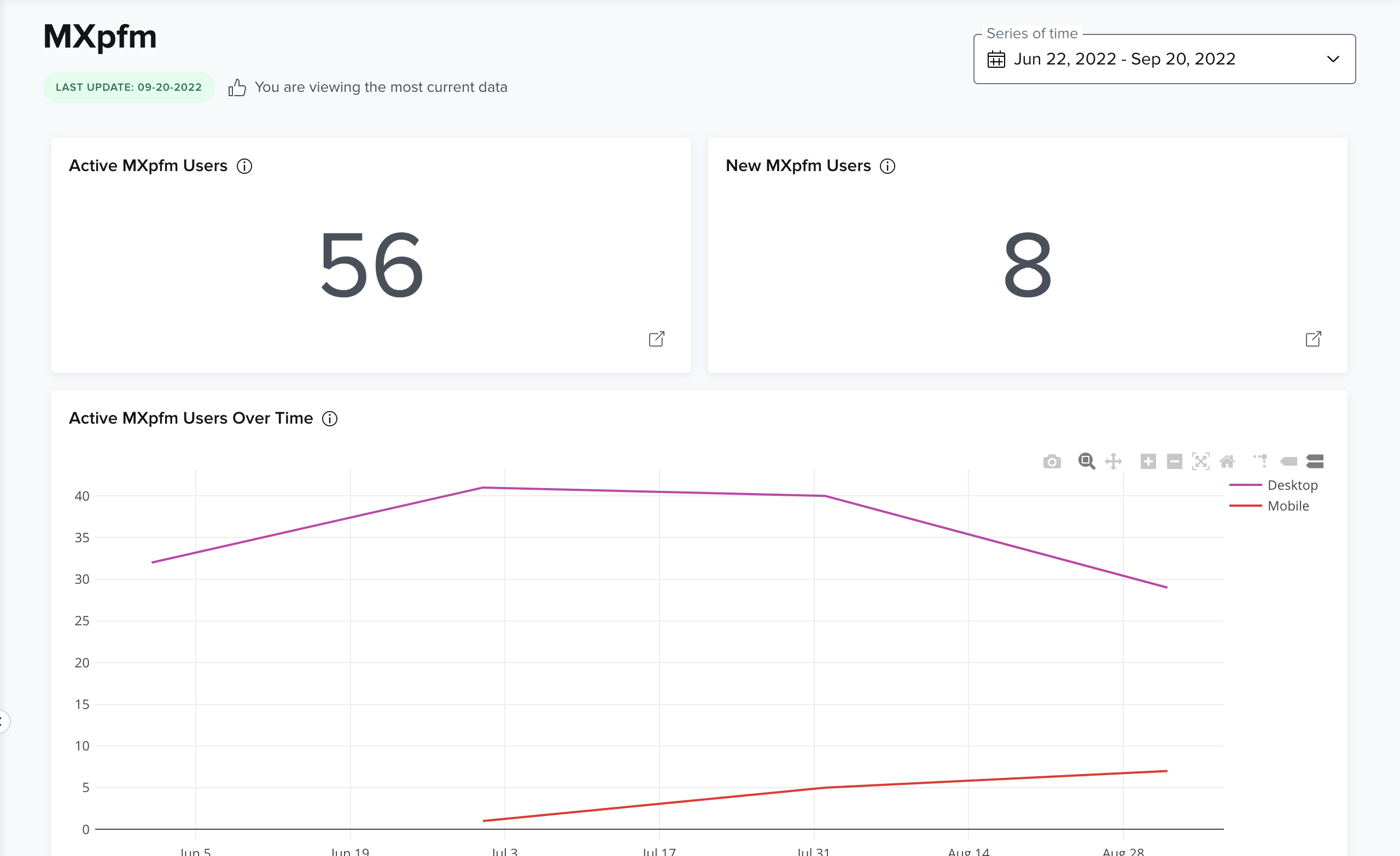Click the thumbs-up icon near the update message
Viewport: 1400px width, 856px height.
236,87
